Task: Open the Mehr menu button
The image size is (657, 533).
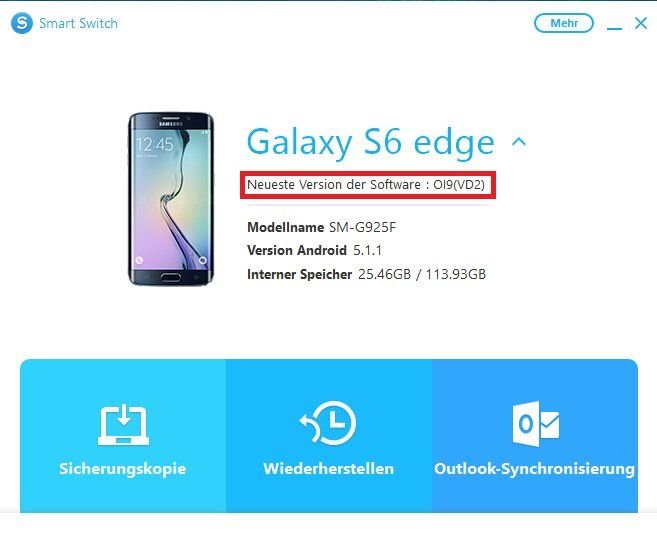Action: coord(564,23)
